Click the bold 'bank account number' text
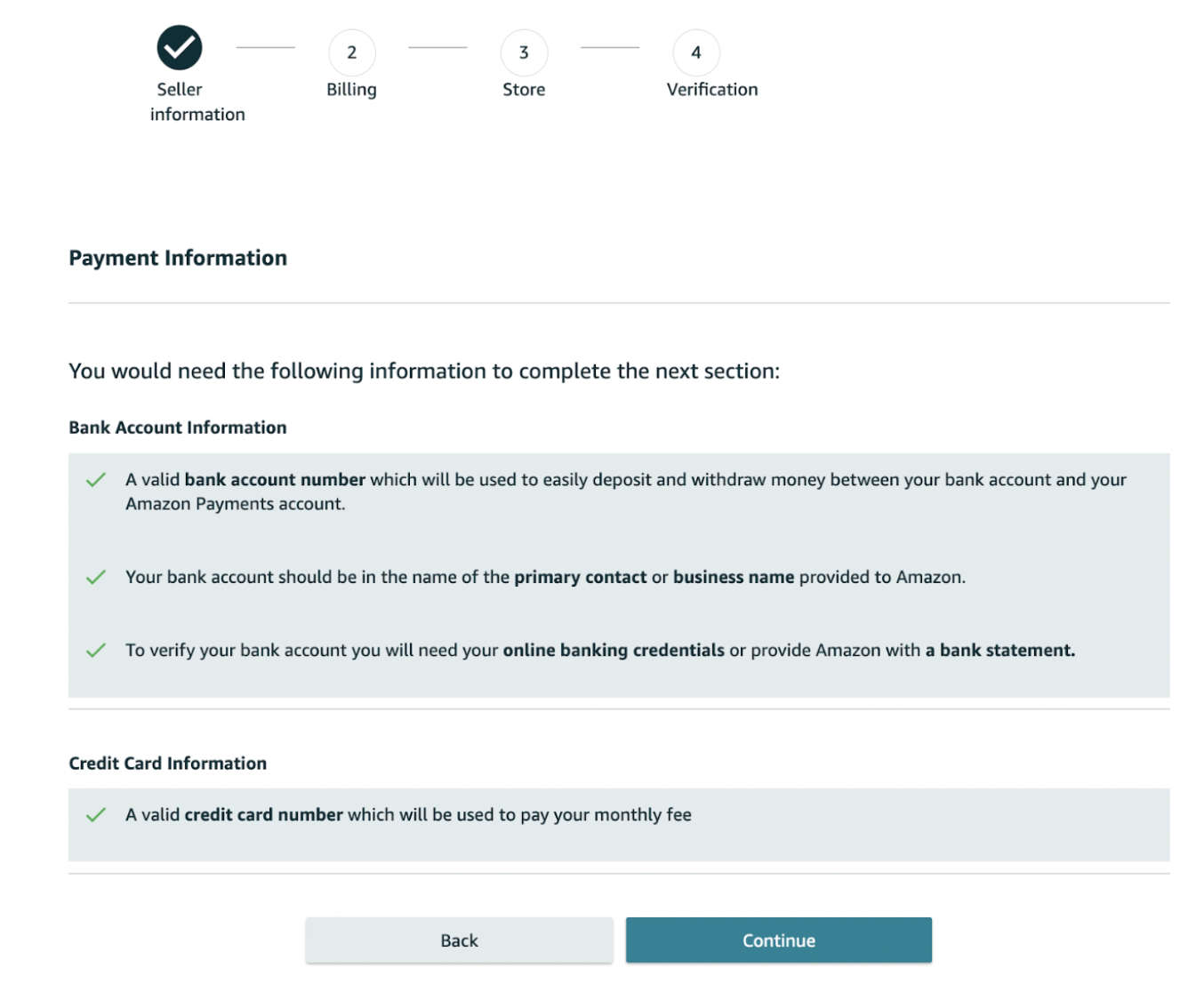This screenshot has width=1204, height=992. click(275, 480)
